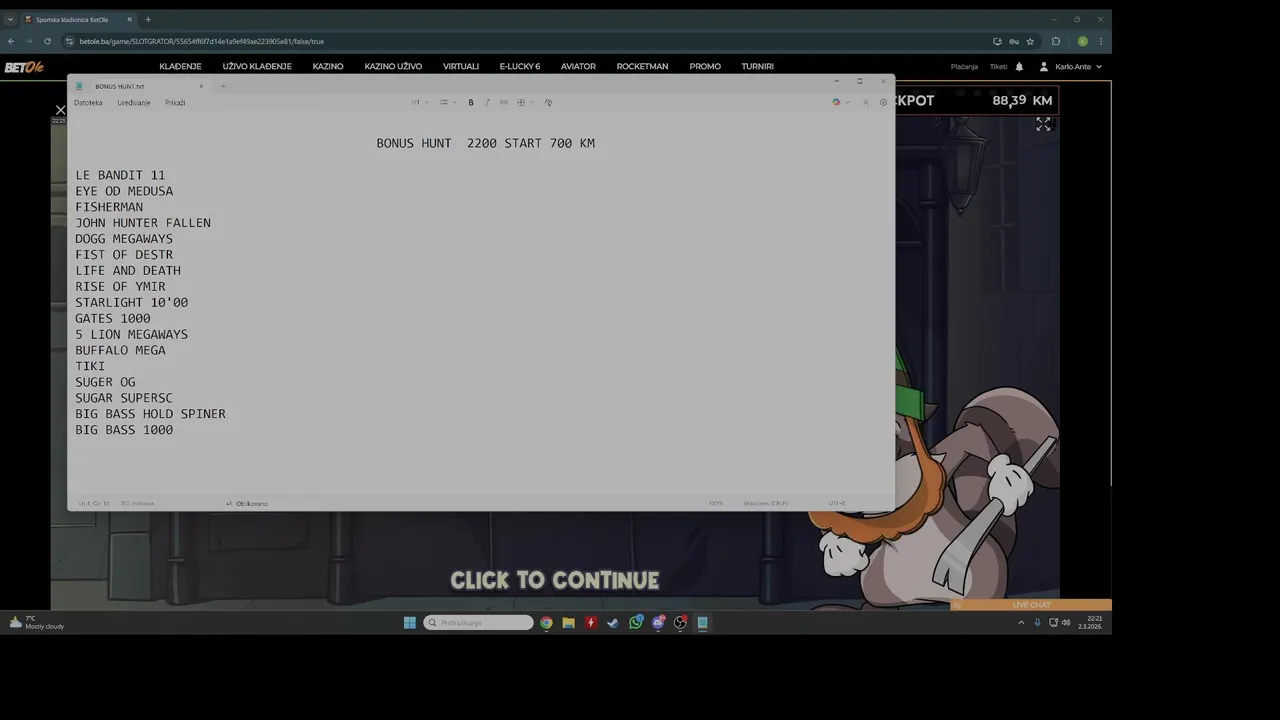This screenshot has height=720, width=1280.
Task: Open the UŽIVO KLAĐENJE site menu
Action: tap(257, 67)
